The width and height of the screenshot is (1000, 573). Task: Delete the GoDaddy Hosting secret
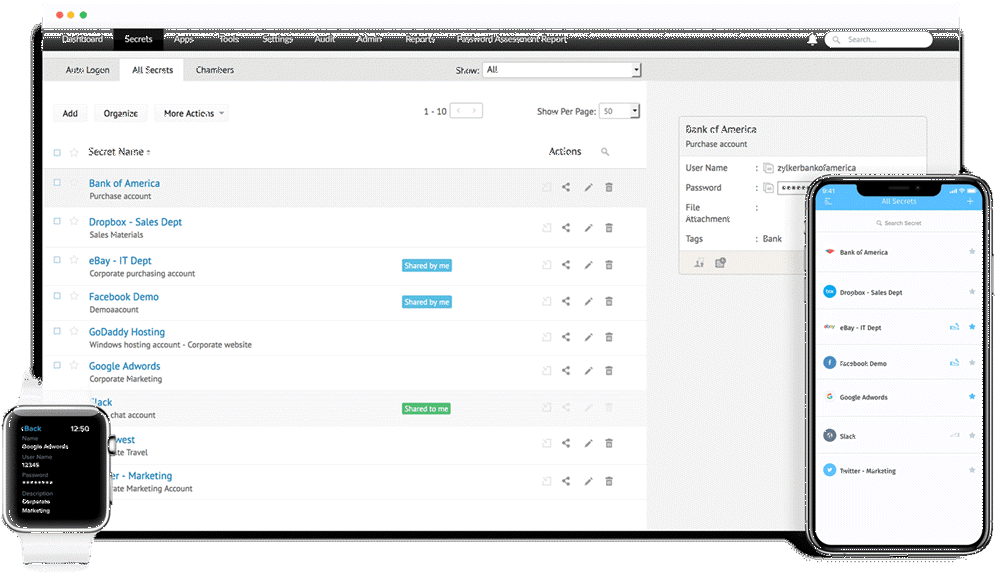(609, 336)
